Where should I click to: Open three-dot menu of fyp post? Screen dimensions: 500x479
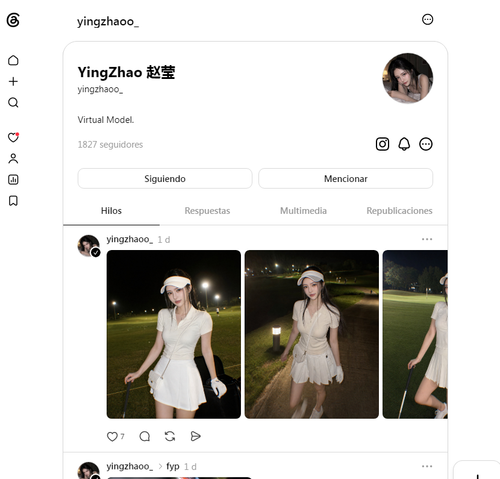tap(427, 466)
